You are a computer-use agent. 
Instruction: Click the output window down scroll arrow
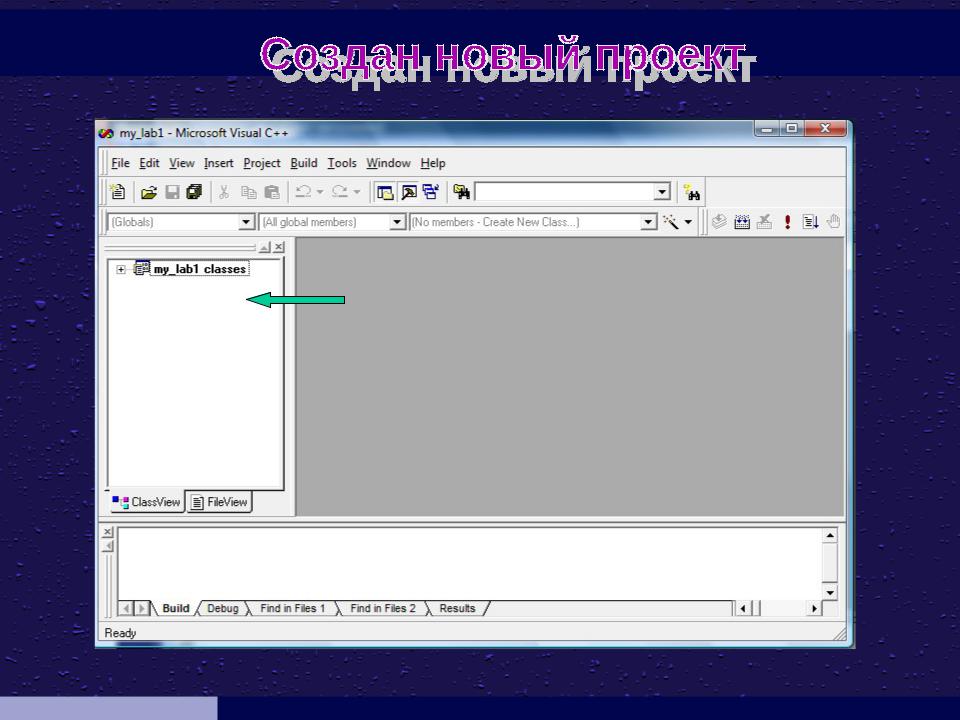[830, 592]
